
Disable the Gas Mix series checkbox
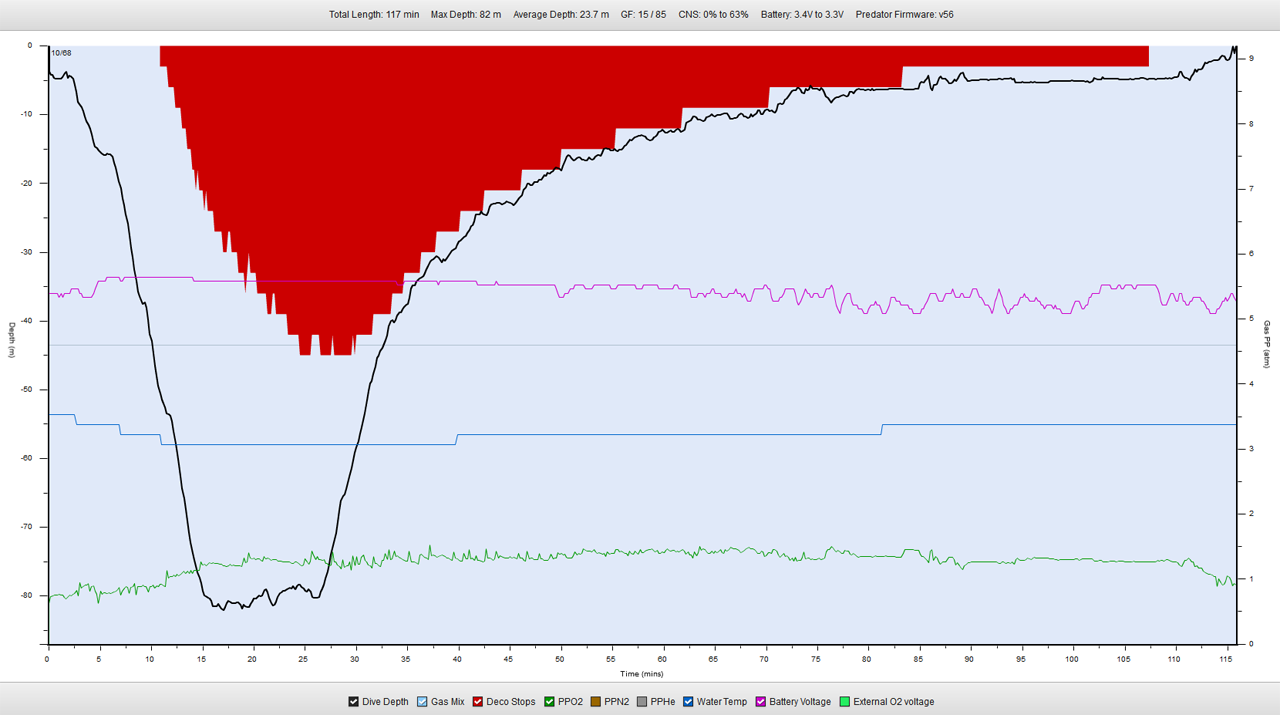pyautogui.click(x=422, y=702)
